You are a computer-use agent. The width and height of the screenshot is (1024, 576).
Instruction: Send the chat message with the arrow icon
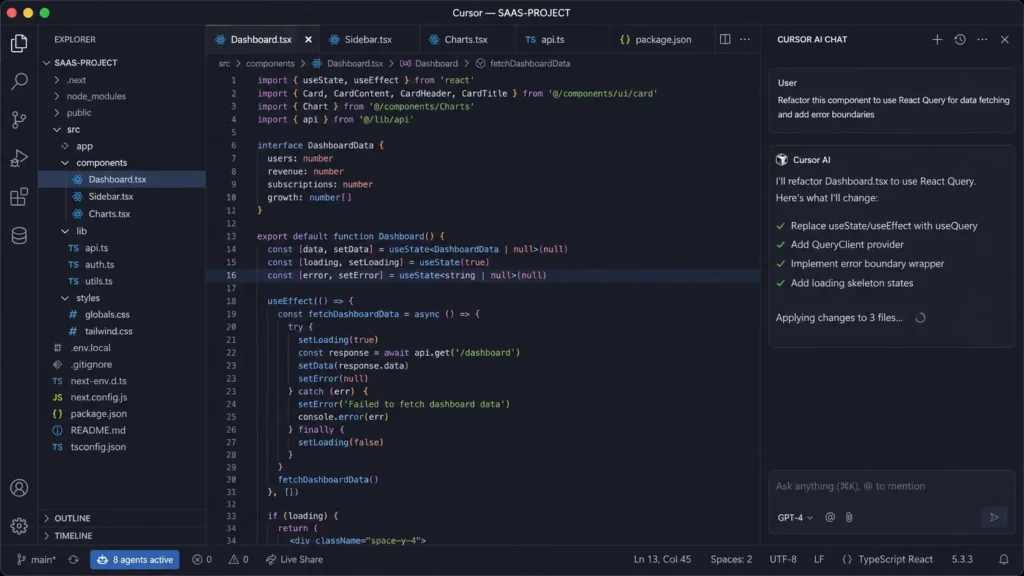pyautogui.click(x=993, y=517)
